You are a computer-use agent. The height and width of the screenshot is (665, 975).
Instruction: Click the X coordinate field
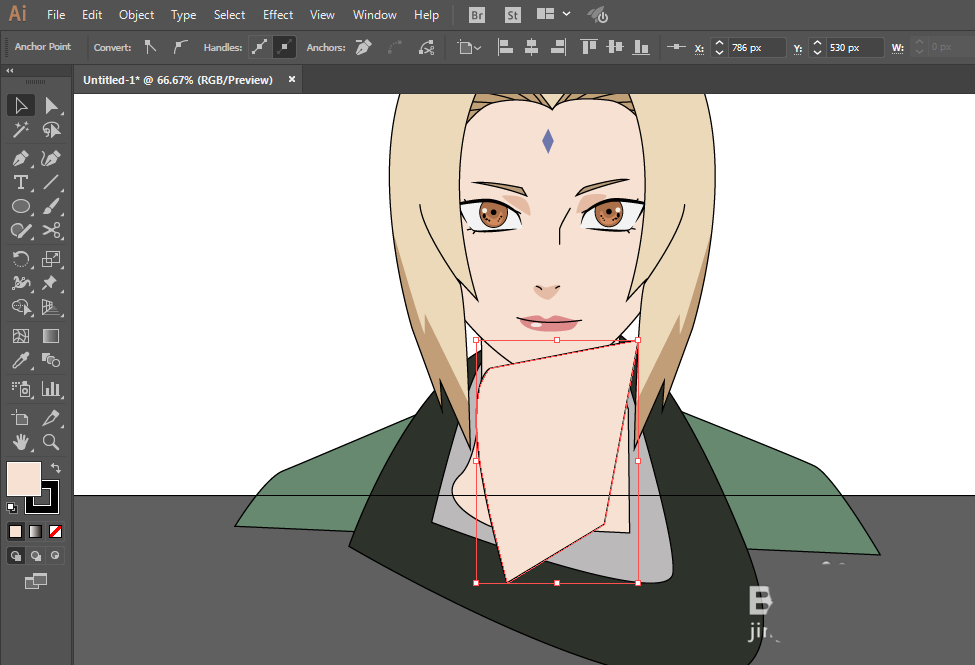tap(757, 48)
